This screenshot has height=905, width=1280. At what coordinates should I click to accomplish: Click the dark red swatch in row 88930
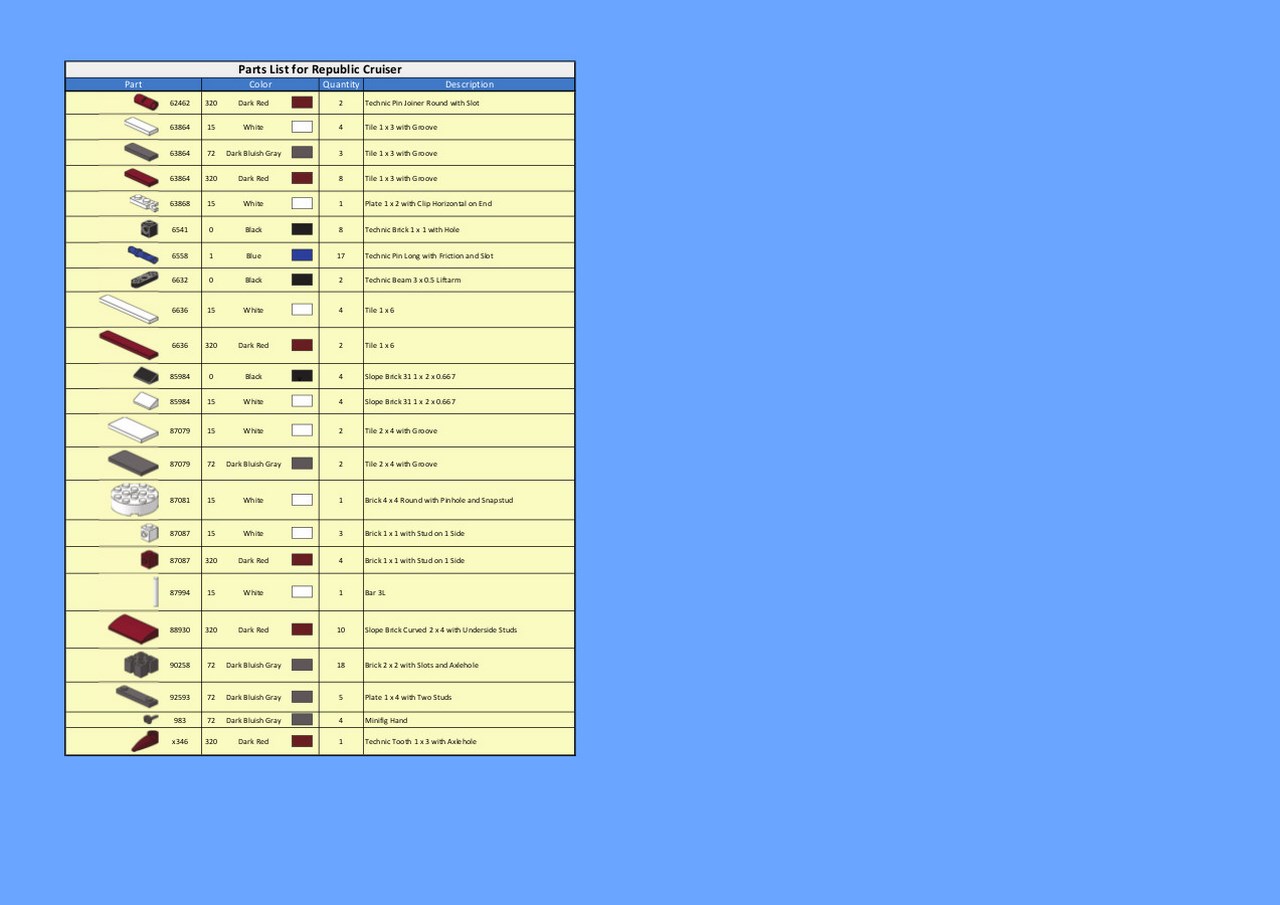pyautogui.click(x=302, y=629)
